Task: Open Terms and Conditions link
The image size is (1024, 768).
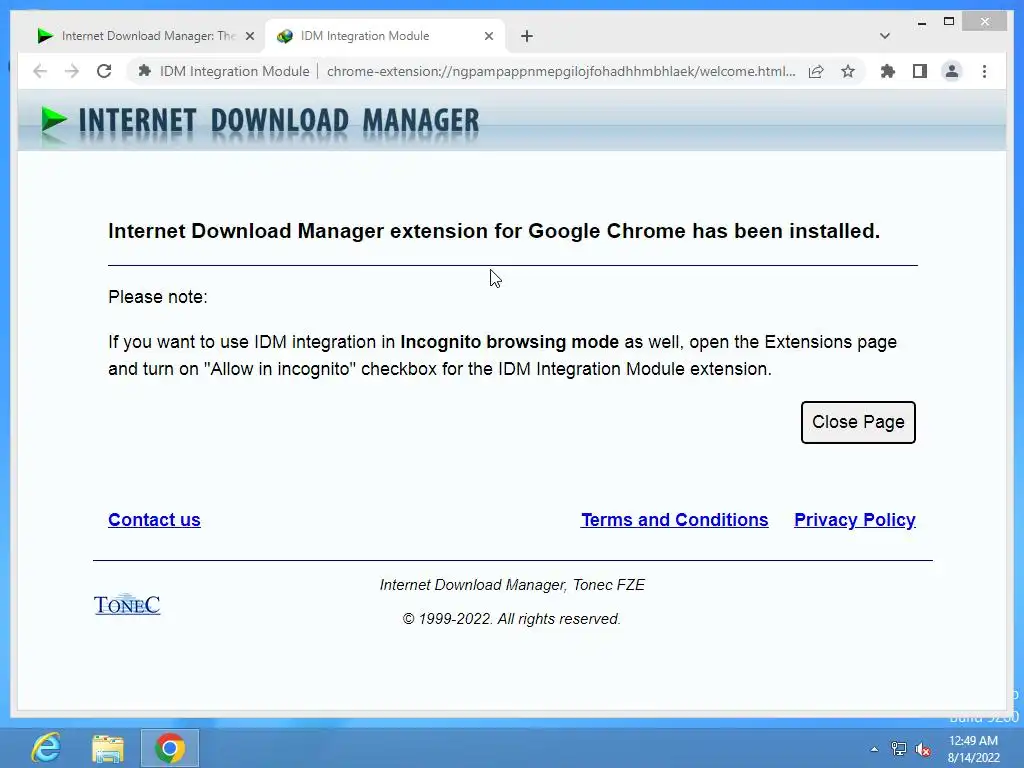Action: click(x=675, y=520)
